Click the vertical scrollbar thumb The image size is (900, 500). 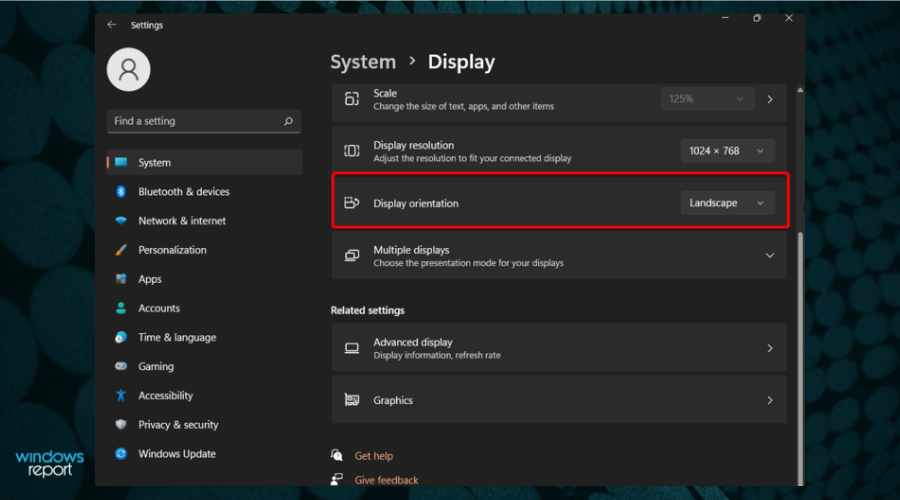(x=800, y=359)
